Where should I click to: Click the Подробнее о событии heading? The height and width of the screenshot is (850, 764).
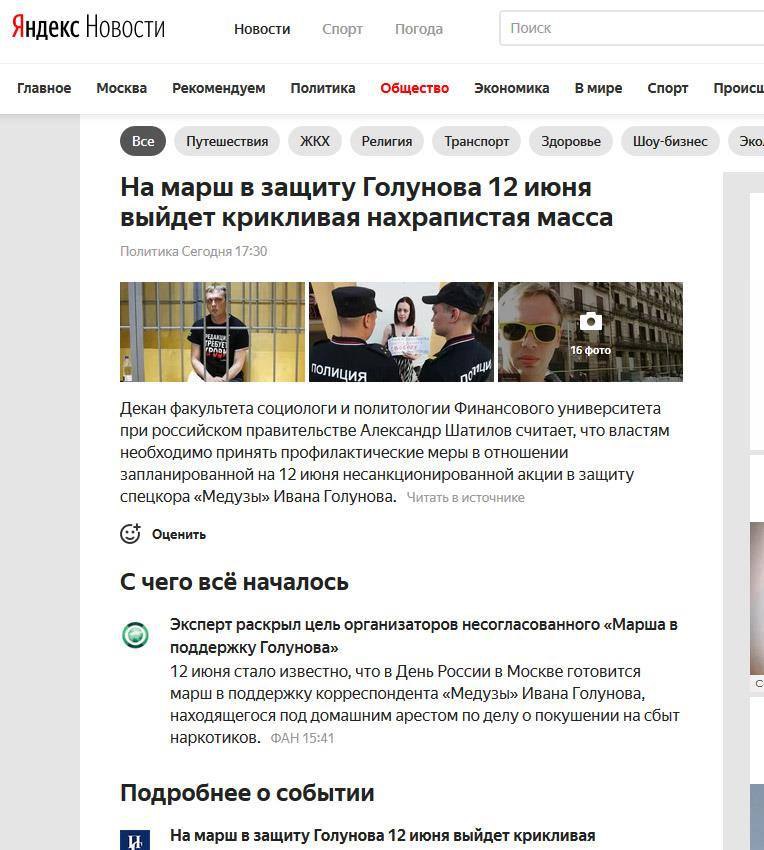[x=247, y=793]
